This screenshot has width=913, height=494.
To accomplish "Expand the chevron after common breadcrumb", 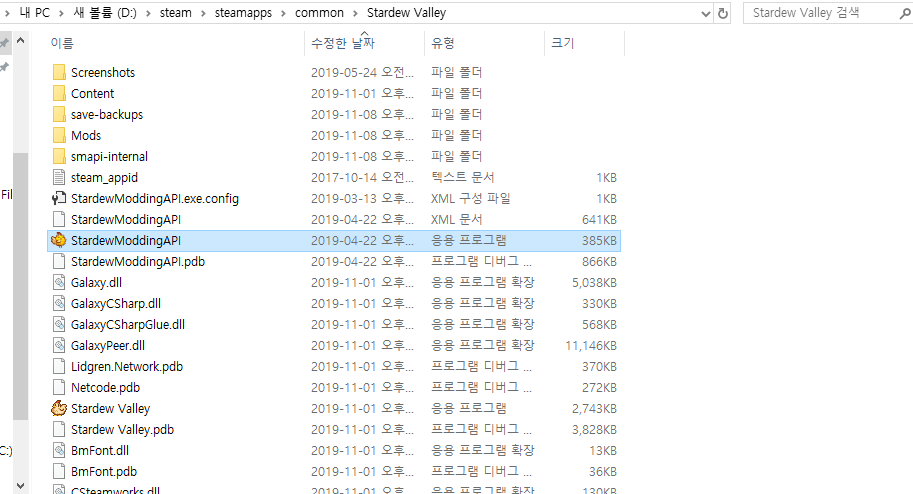I will (355, 13).
